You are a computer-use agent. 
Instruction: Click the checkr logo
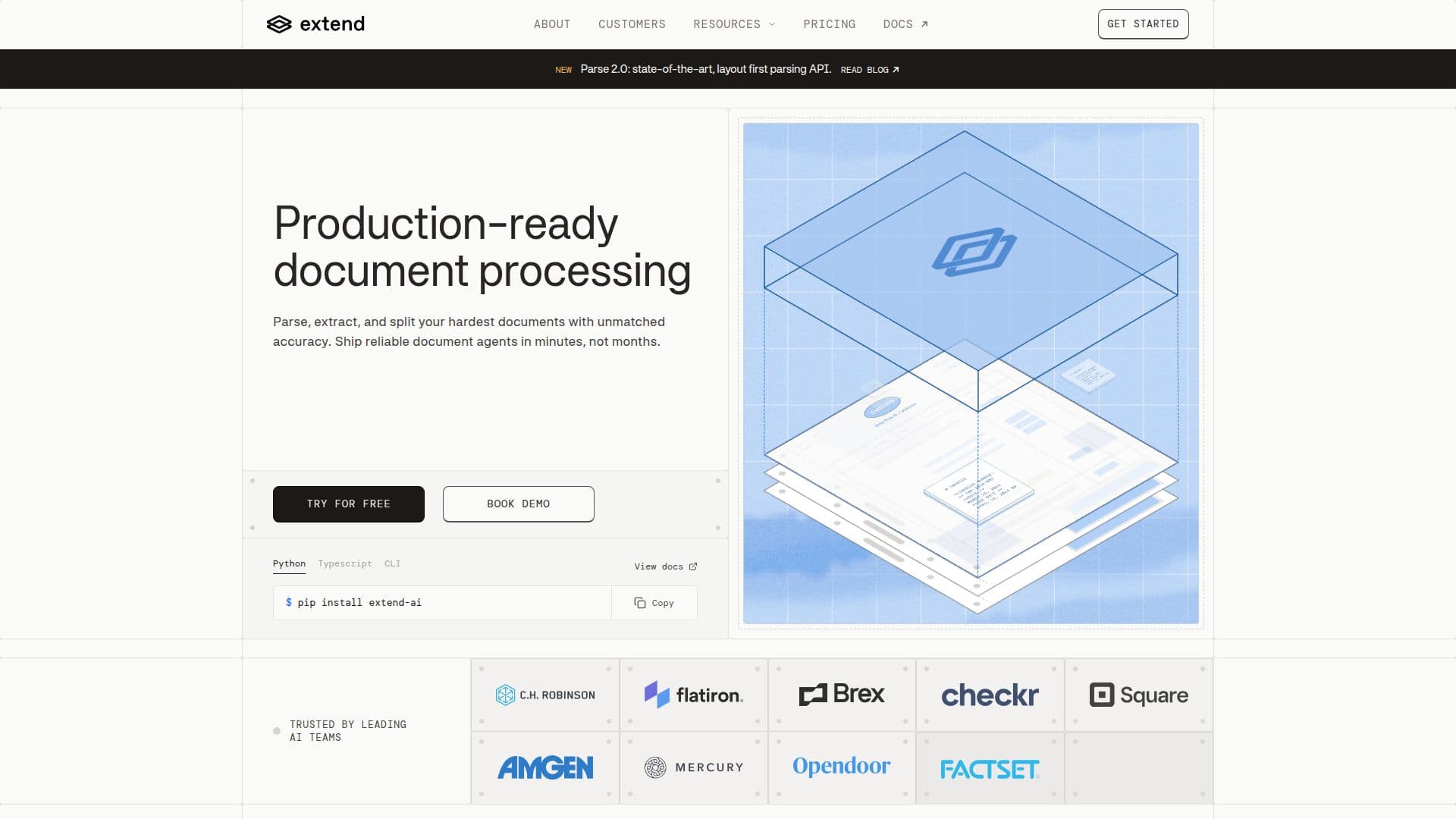point(990,695)
